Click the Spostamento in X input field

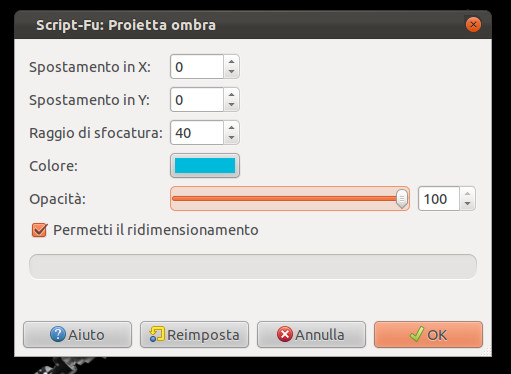tap(197, 67)
